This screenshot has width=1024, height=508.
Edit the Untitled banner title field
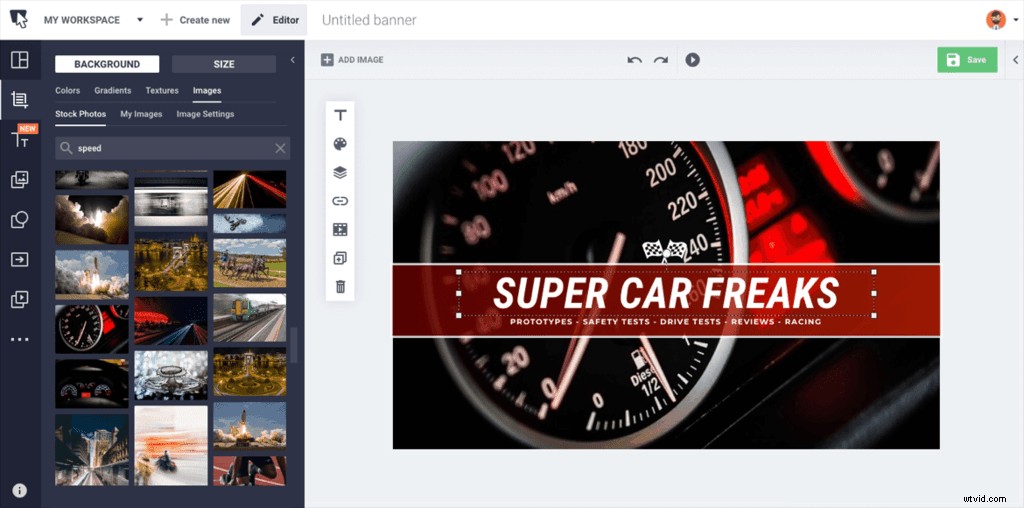369,20
